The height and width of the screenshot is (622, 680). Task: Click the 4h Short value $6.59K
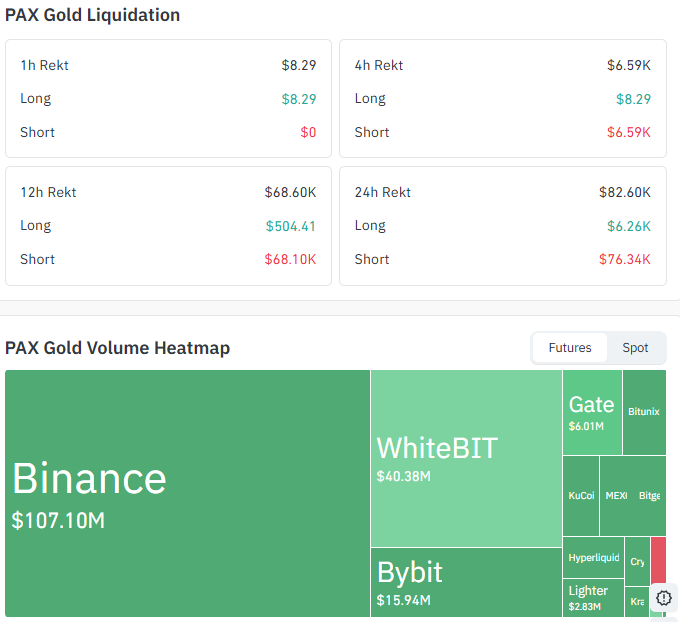coord(628,132)
